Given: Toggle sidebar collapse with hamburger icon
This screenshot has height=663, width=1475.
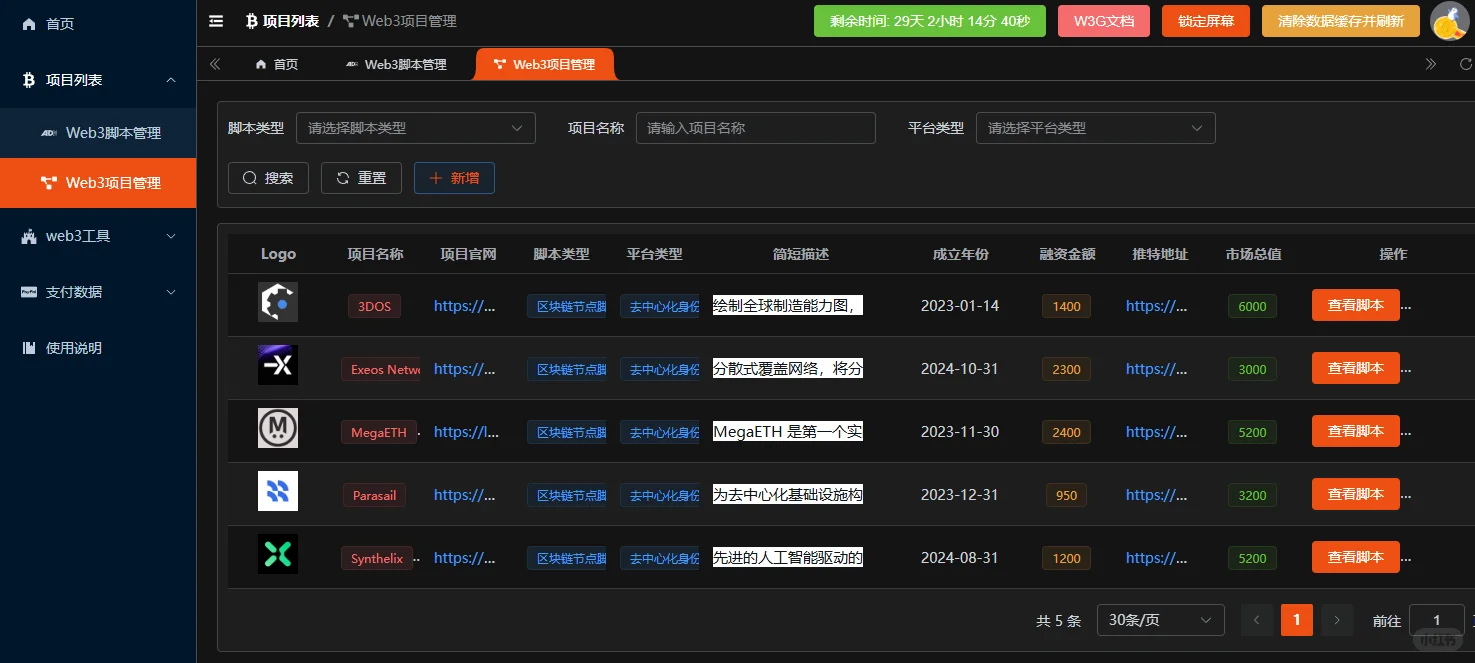Looking at the screenshot, I should pyautogui.click(x=216, y=20).
